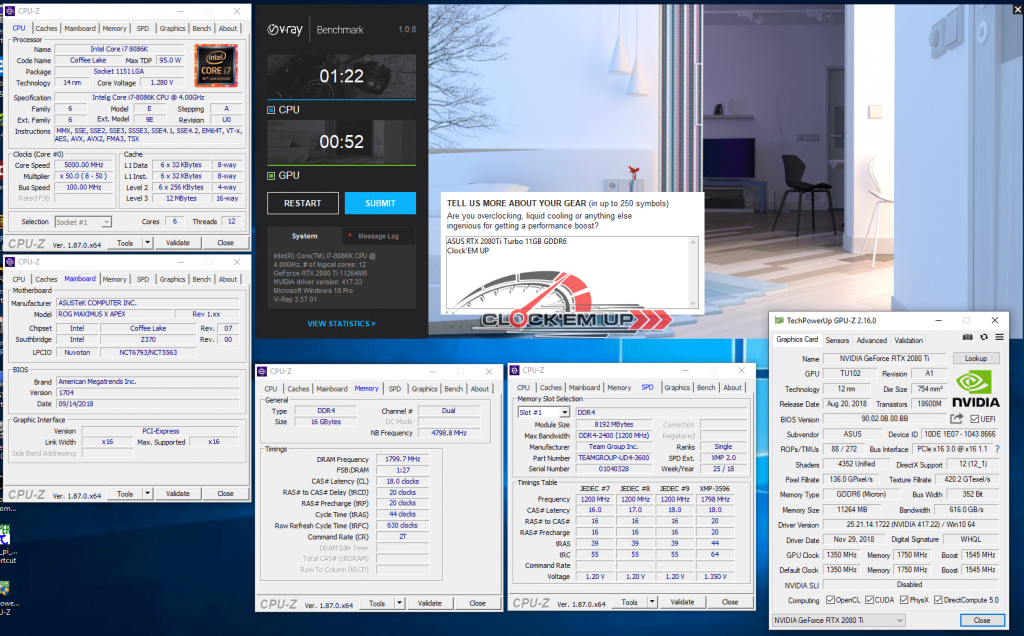Click title bar icon of CPU-Z Memory window

click(x=262, y=371)
